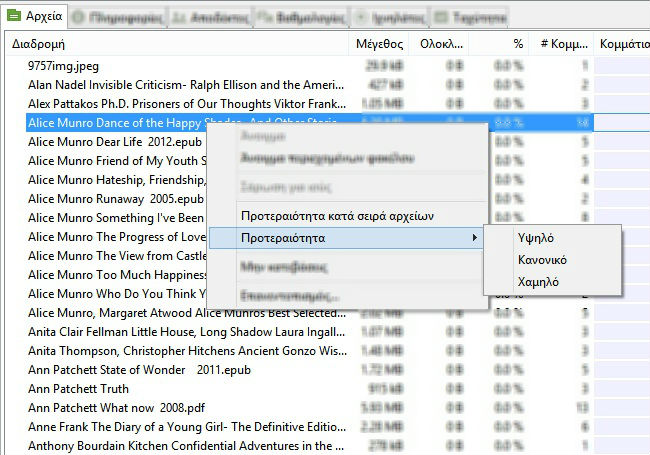Select Anita Thompson, Christopher Hitchens Gonzo row
The height and width of the screenshot is (455, 650).
tap(187, 351)
